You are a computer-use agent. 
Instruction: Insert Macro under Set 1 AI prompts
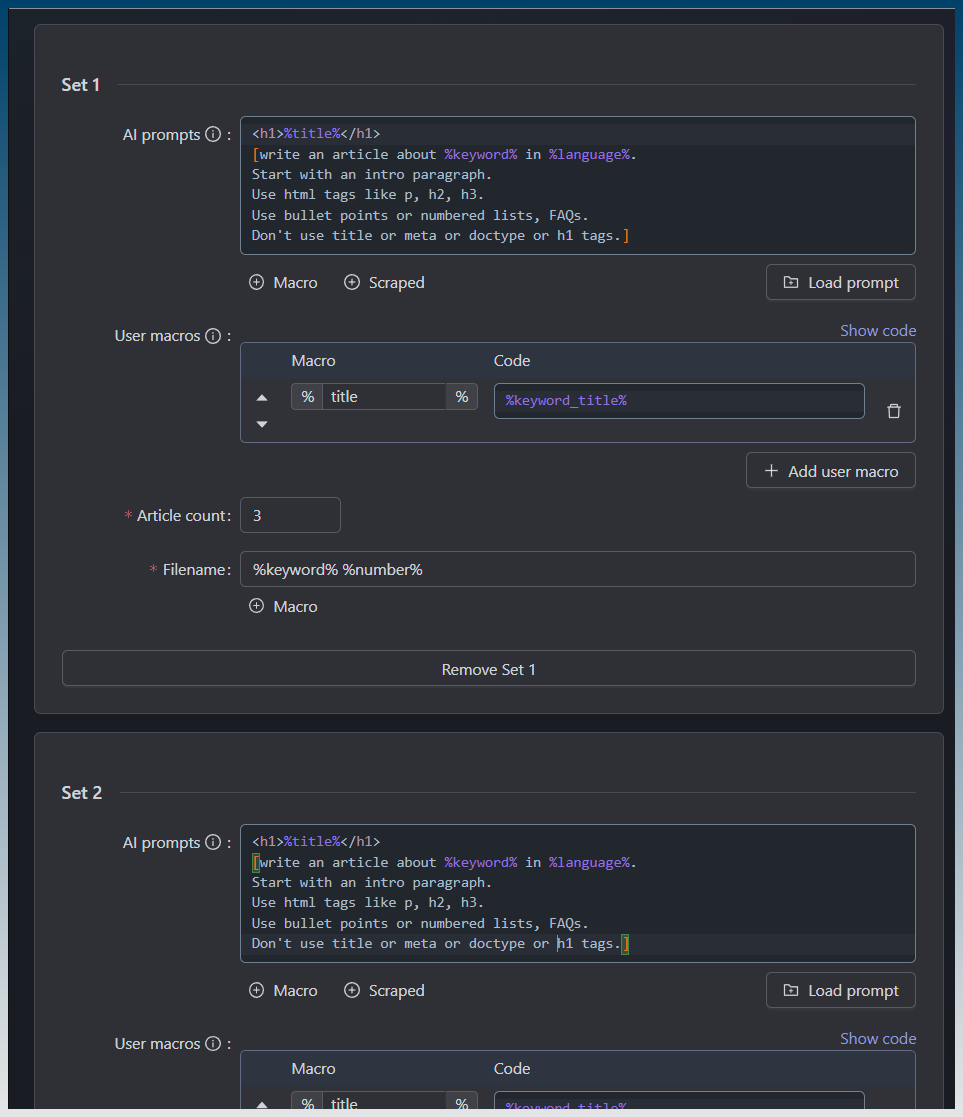[284, 283]
